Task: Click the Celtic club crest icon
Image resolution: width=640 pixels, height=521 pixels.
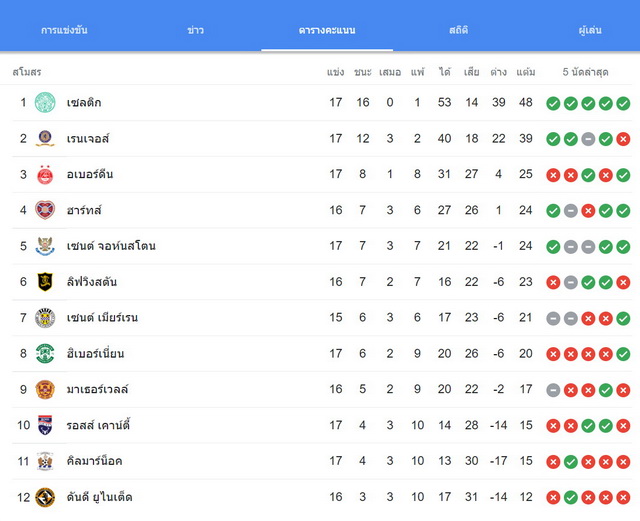Action: click(45, 102)
